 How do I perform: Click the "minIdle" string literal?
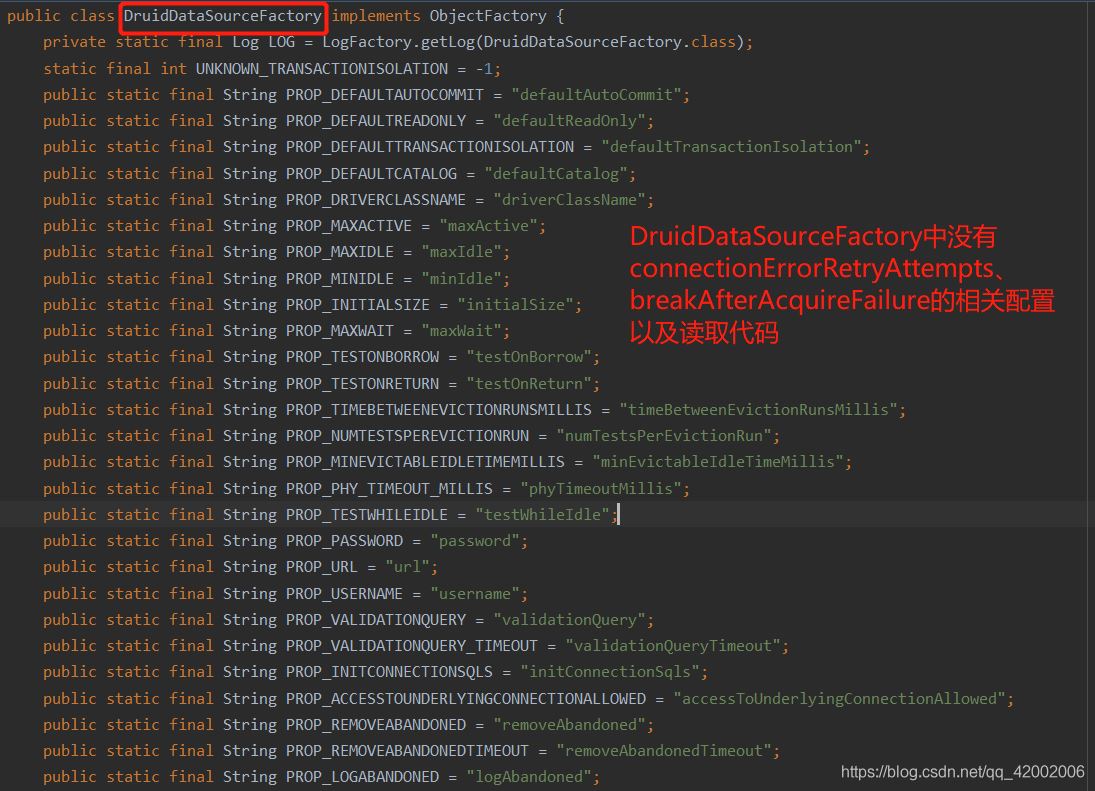[x=462, y=279]
